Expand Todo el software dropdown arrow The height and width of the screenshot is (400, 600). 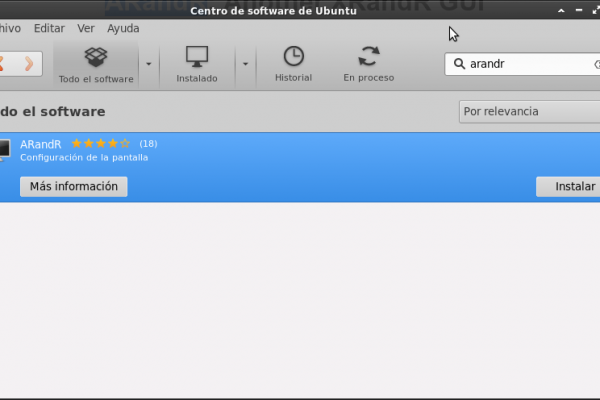(148, 64)
